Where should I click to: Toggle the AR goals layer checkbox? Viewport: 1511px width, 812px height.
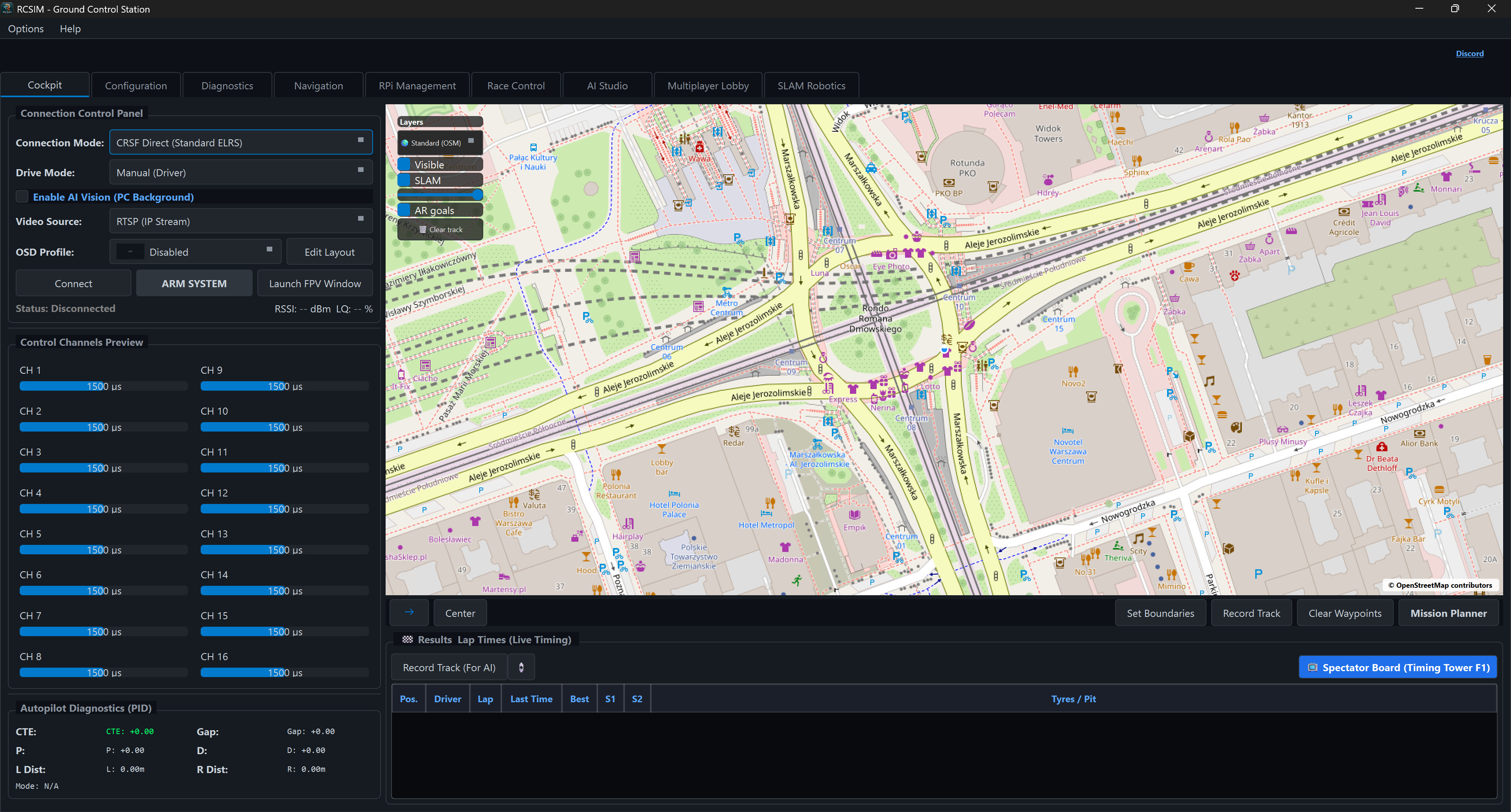coord(405,210)
